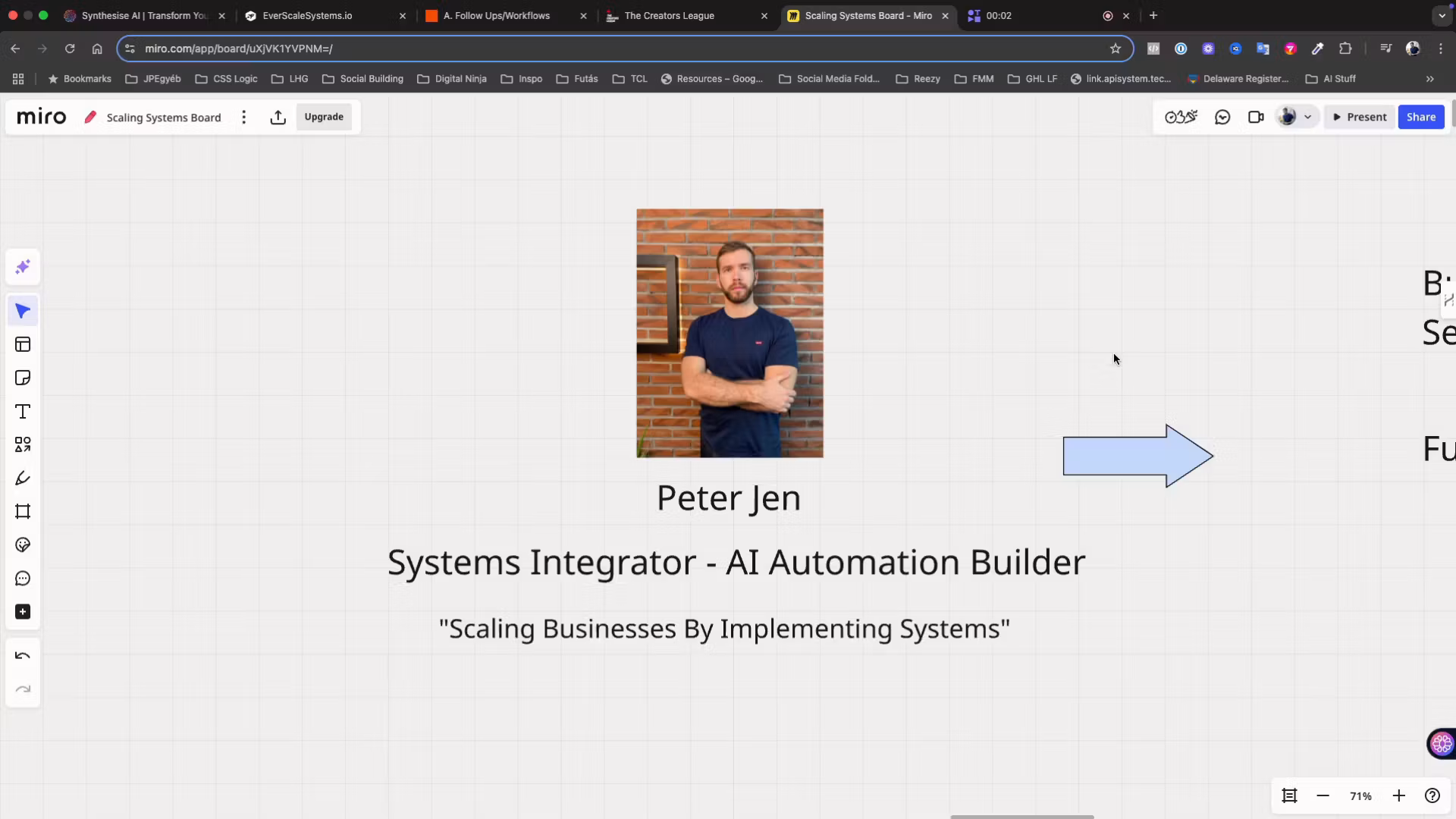The width and height of the screenshot is (1456, 819).
Task: Click the Share button
Action: [1421, 116]
